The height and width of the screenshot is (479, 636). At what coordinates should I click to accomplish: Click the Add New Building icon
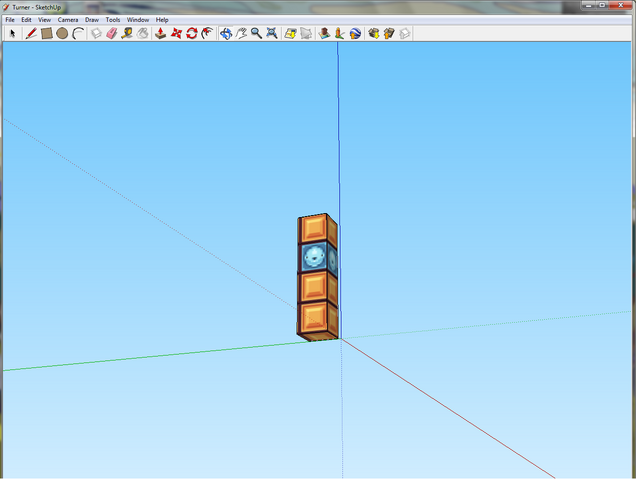324,33
